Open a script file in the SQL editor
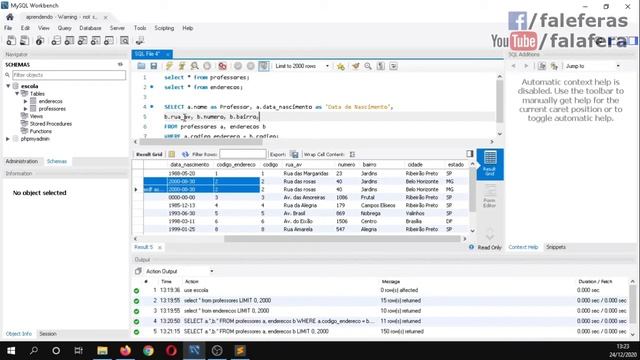Viewport: 640px width, 360px height. 141,66
